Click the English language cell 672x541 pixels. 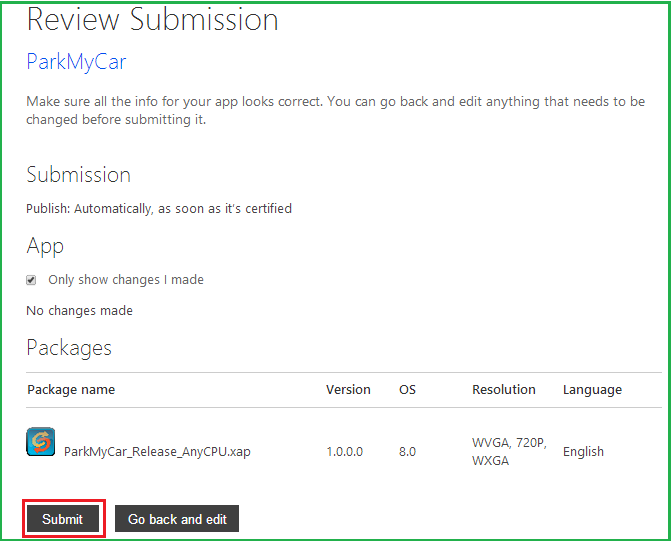click(x=583, y=451)
